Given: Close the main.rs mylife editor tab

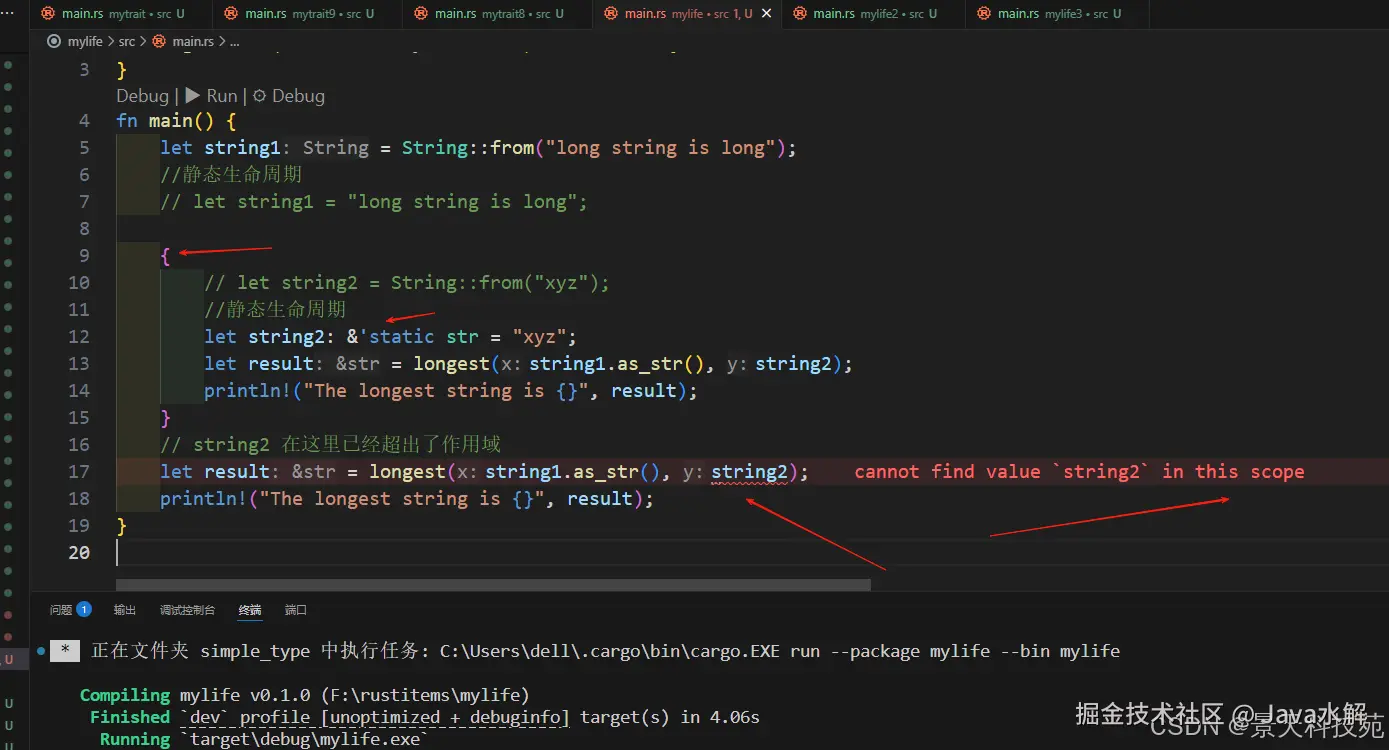Looking at the screenshot, I should pyautogui.click(x=767, y=14).
